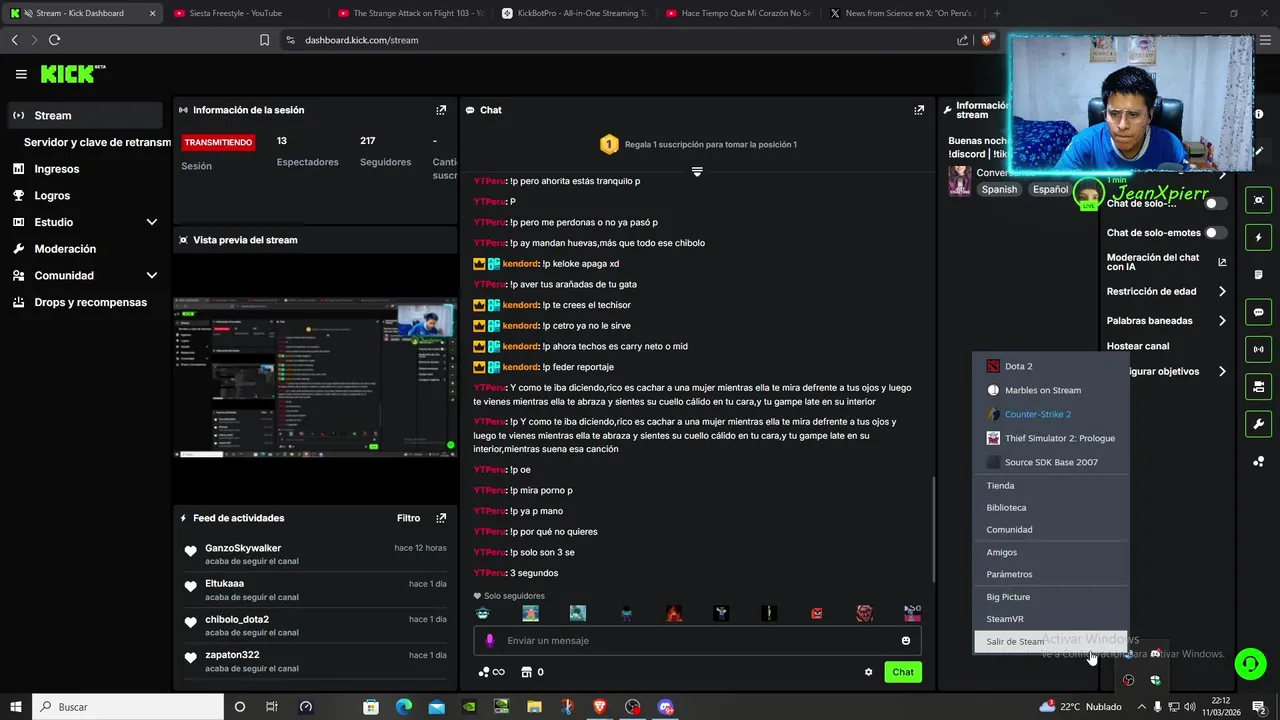Pop out the Información de la sesión panel
Image resolution: width=1280 pixels, height=720 pixels.
pyautogui.click(x=441, y=110)
